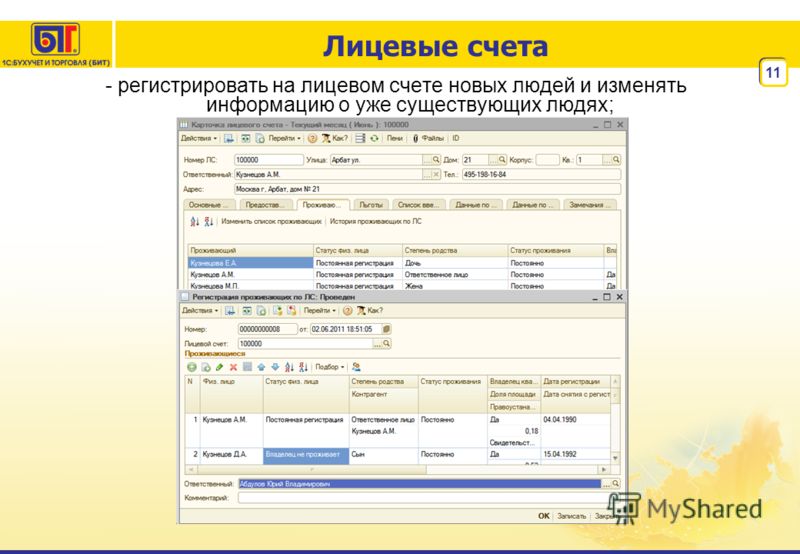The width and height of the screenshot is (800, 554).
Task: Switch to Основные tab
Action: click(x=209, y=205)
